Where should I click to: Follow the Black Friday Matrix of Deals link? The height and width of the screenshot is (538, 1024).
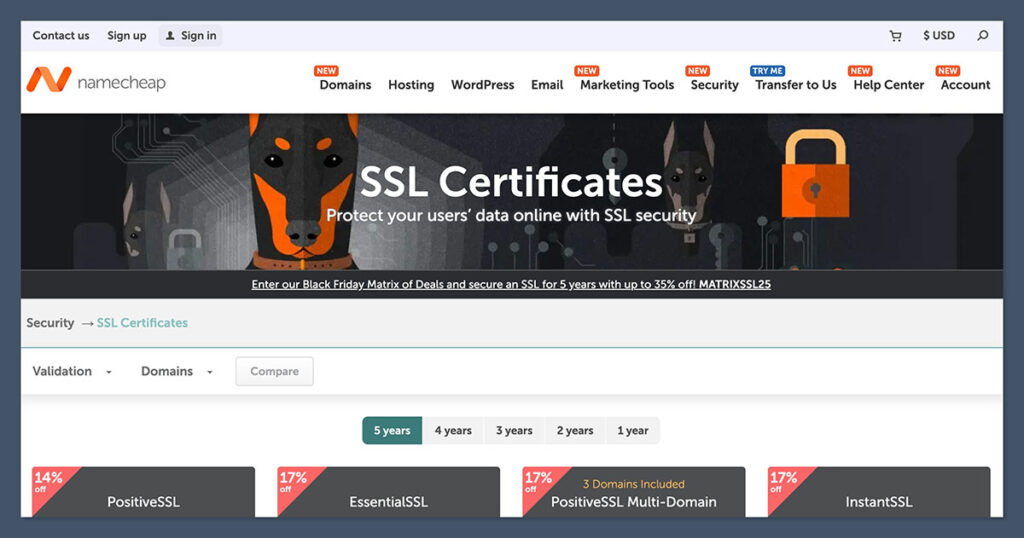tap(511, 284)
